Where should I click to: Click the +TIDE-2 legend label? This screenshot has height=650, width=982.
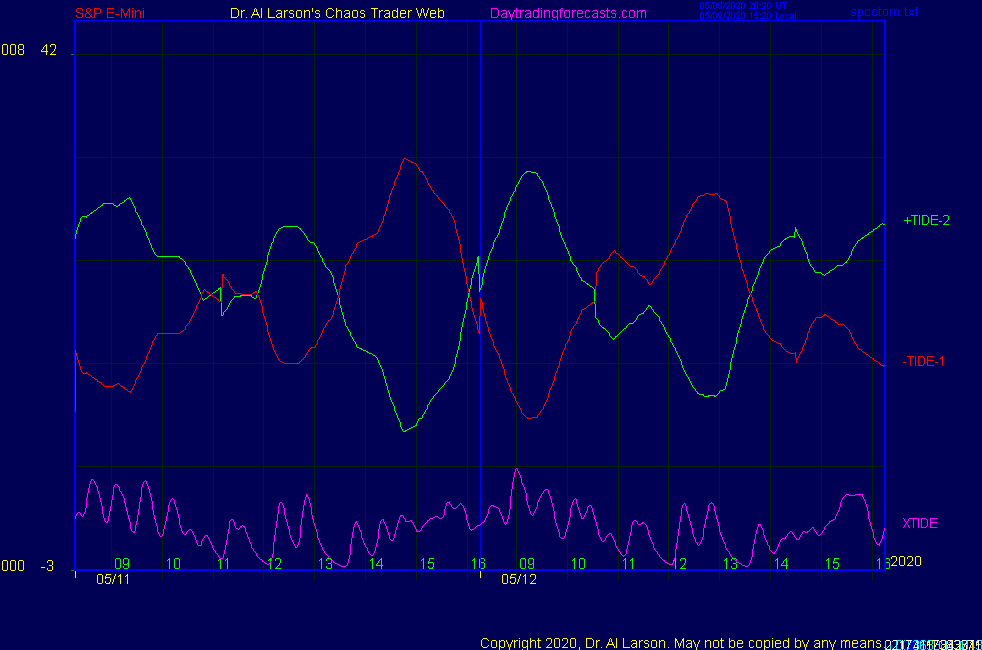pyautogui.click(x=926, y=221)
